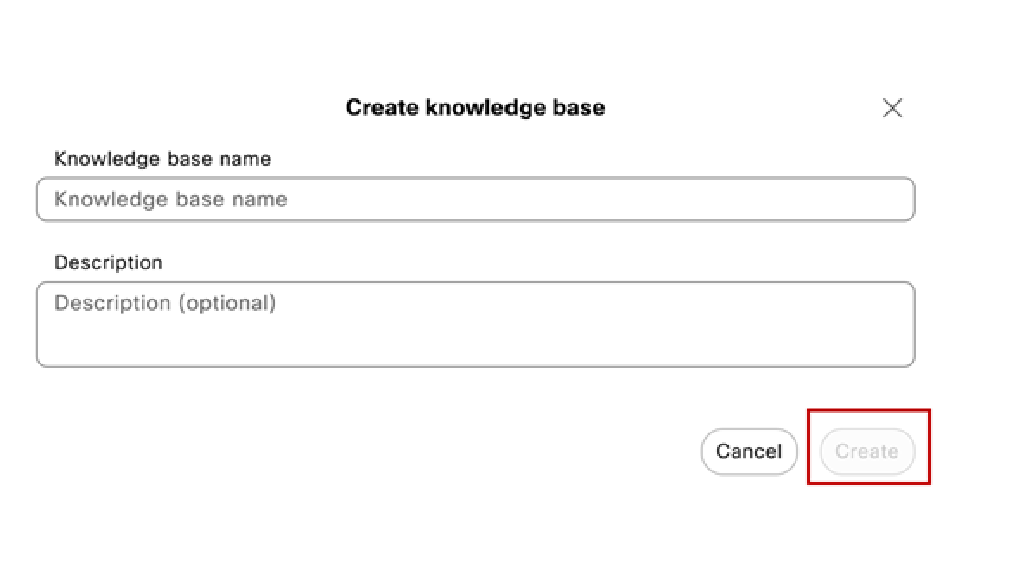Click the greyed-out Create button outlined in red

coord(868,451)
